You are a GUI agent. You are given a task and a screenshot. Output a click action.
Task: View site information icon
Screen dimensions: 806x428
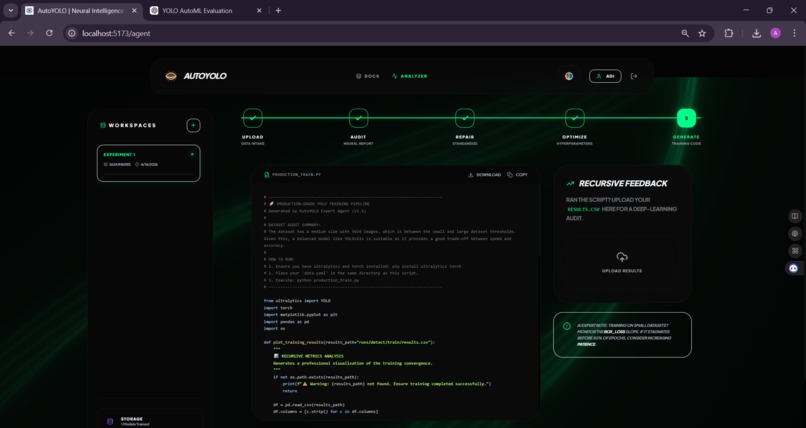(72, 33)
